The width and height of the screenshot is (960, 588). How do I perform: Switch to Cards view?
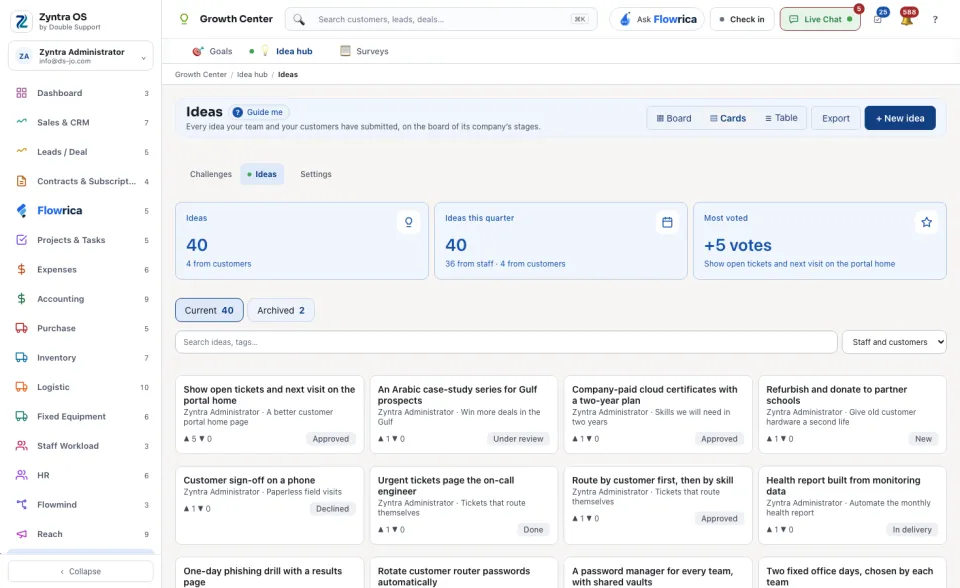pyautogui.click(x=728, y=118)
